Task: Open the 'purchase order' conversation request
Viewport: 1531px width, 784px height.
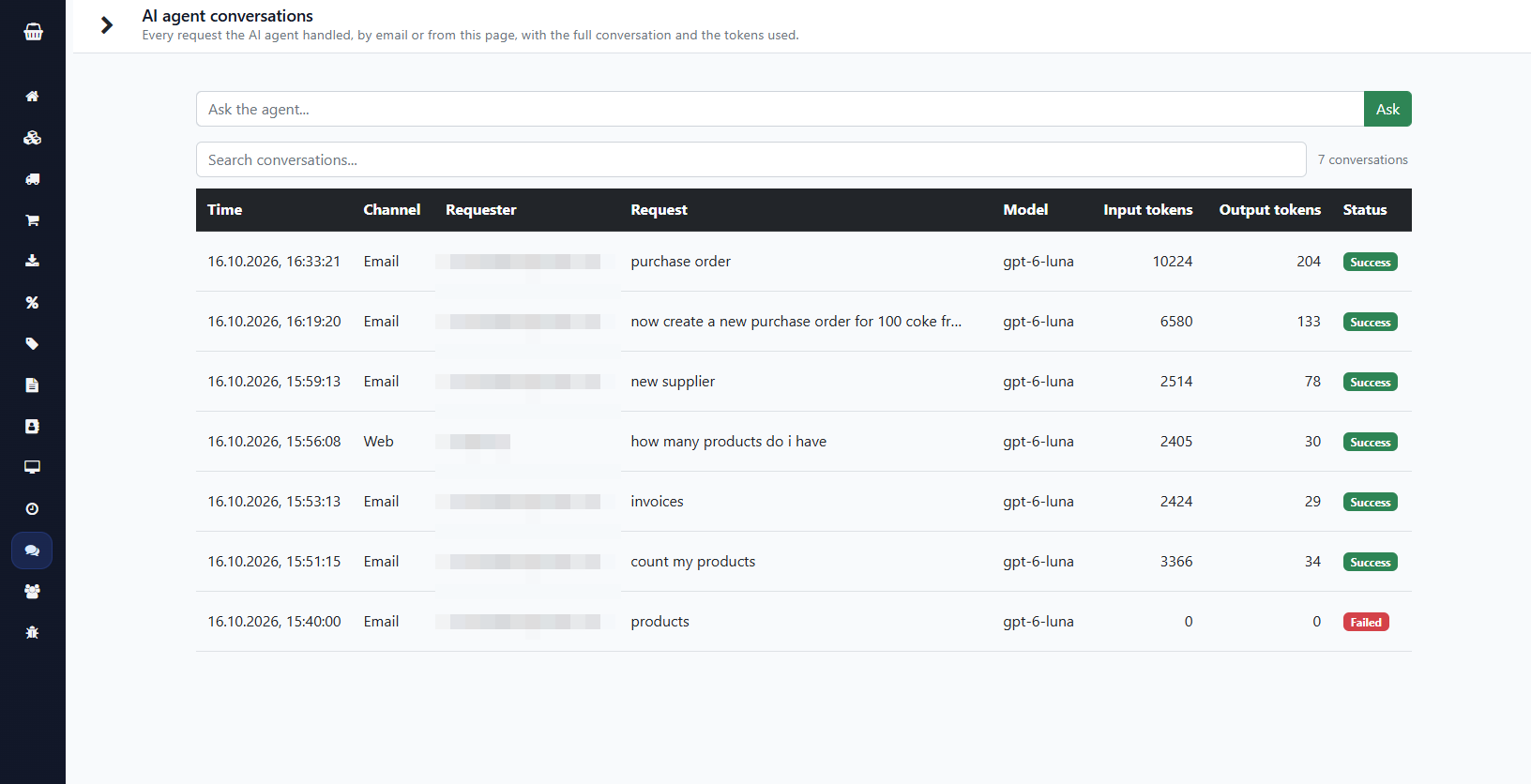Action: coord(681,262)
